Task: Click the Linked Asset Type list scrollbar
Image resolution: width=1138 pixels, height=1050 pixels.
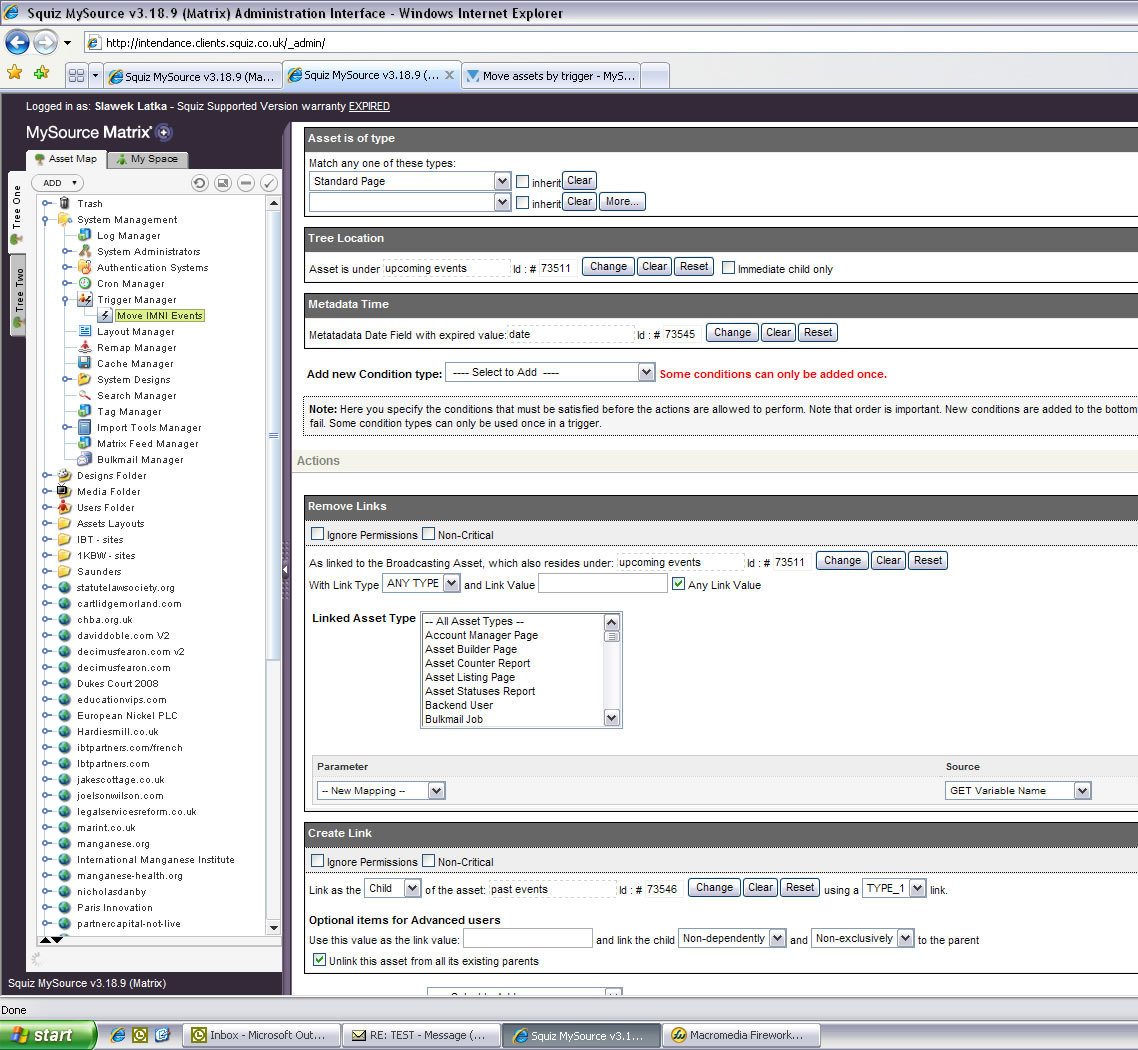Action: click(x=612, y=670)
